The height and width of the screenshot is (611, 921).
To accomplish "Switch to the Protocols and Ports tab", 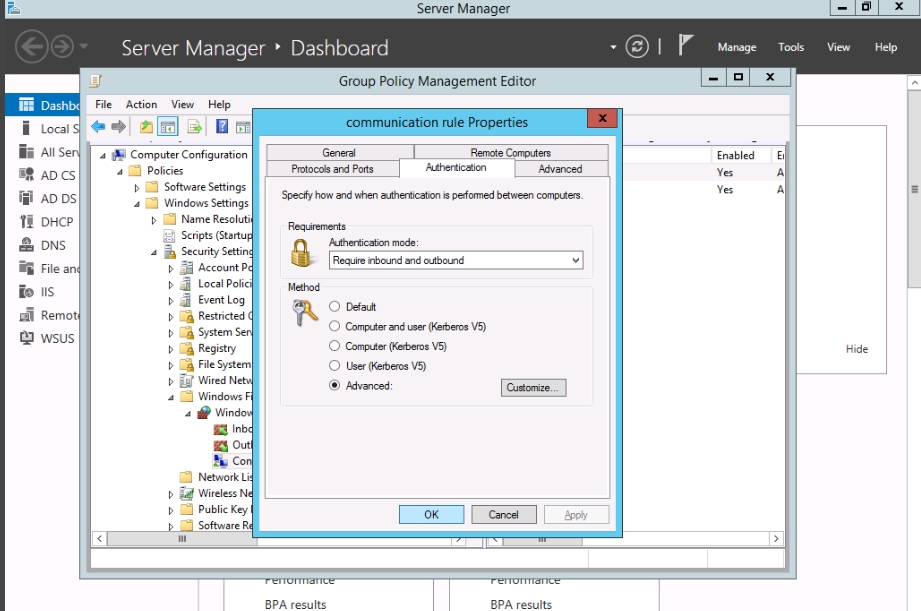I will 332,169.
